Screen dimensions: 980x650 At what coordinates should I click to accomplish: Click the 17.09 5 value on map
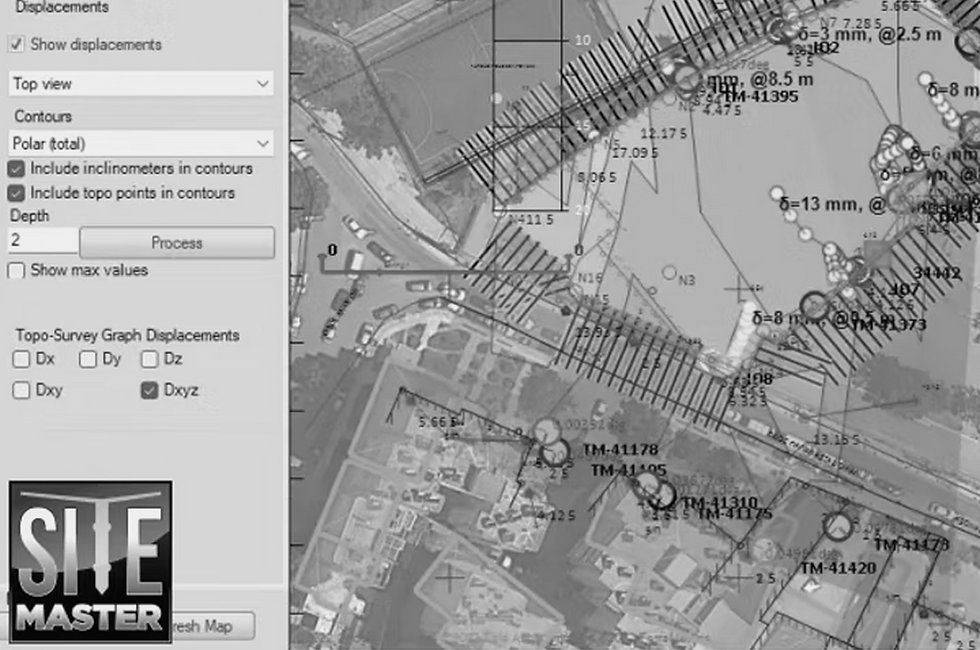point(634,152)
